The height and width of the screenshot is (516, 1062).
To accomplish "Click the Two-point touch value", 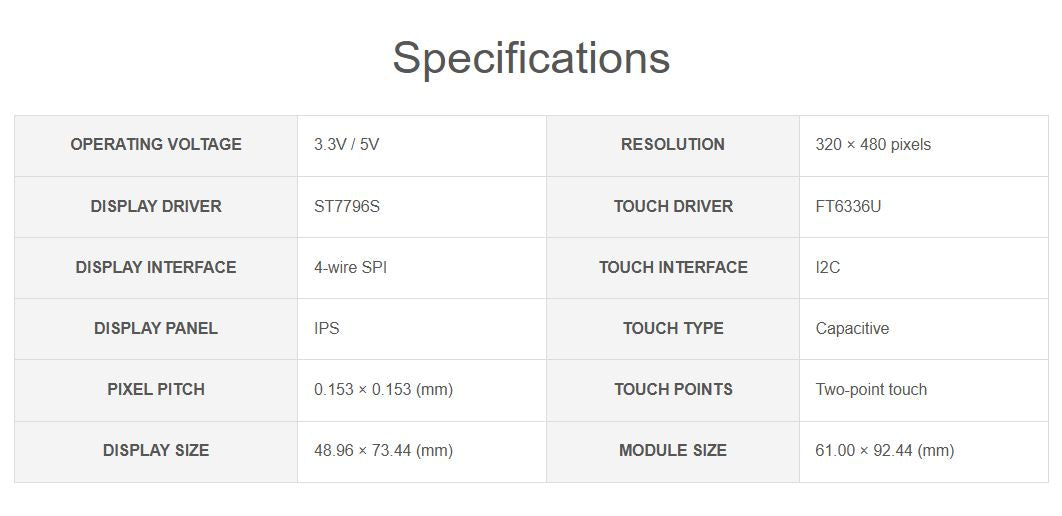I will 871,390.
